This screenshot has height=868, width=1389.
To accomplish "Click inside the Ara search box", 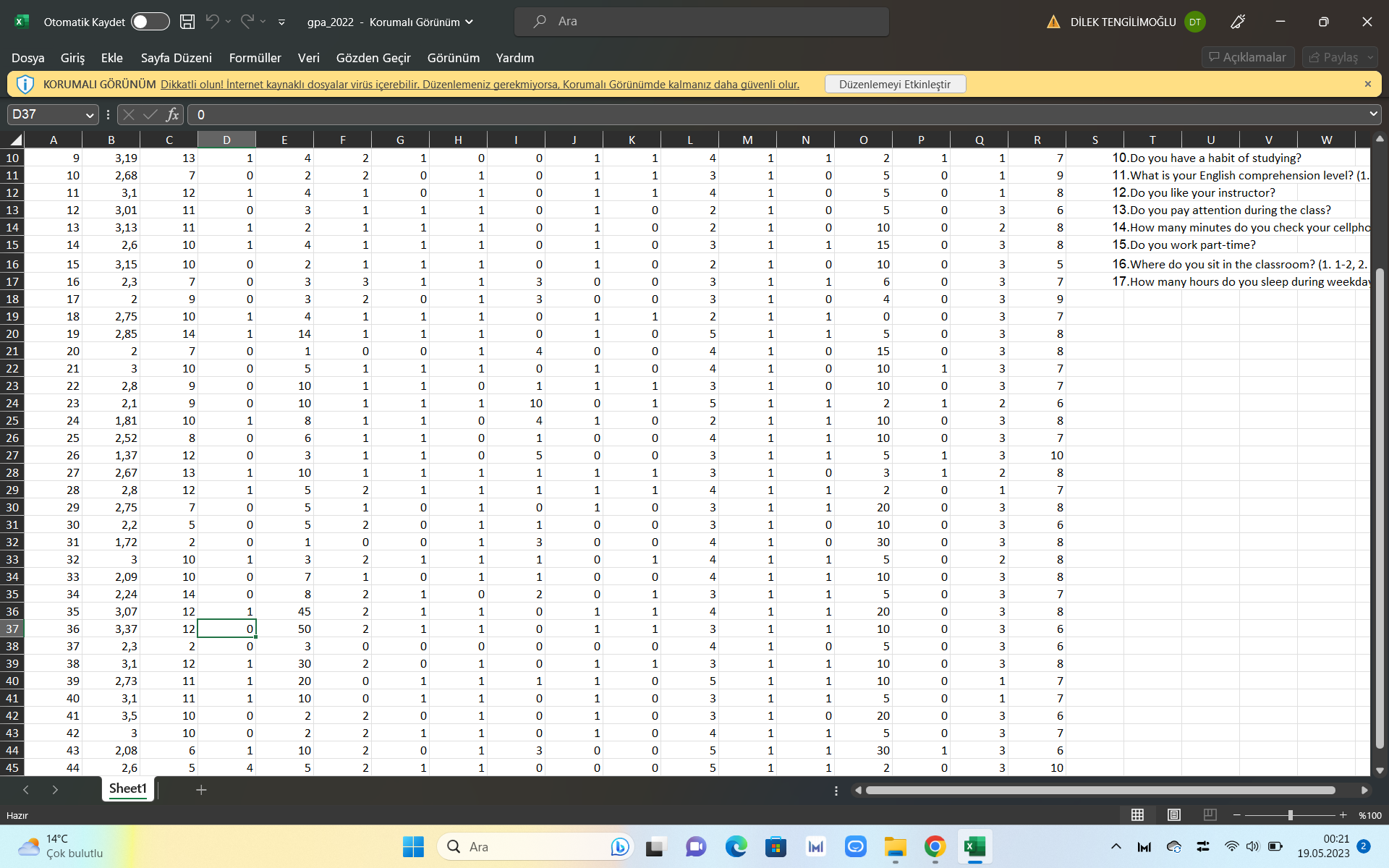I will coord(702,21).
